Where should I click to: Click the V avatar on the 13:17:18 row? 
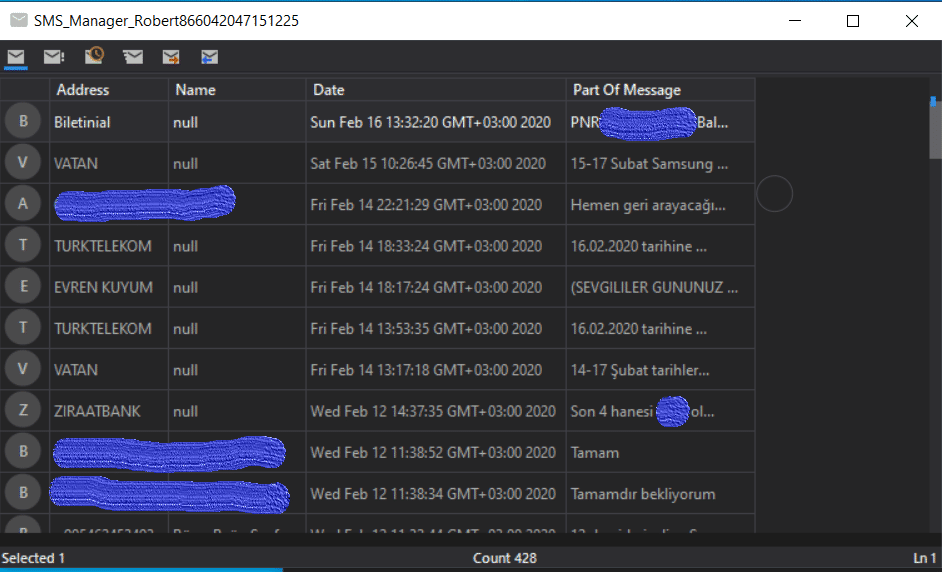[x=23, y=369]
